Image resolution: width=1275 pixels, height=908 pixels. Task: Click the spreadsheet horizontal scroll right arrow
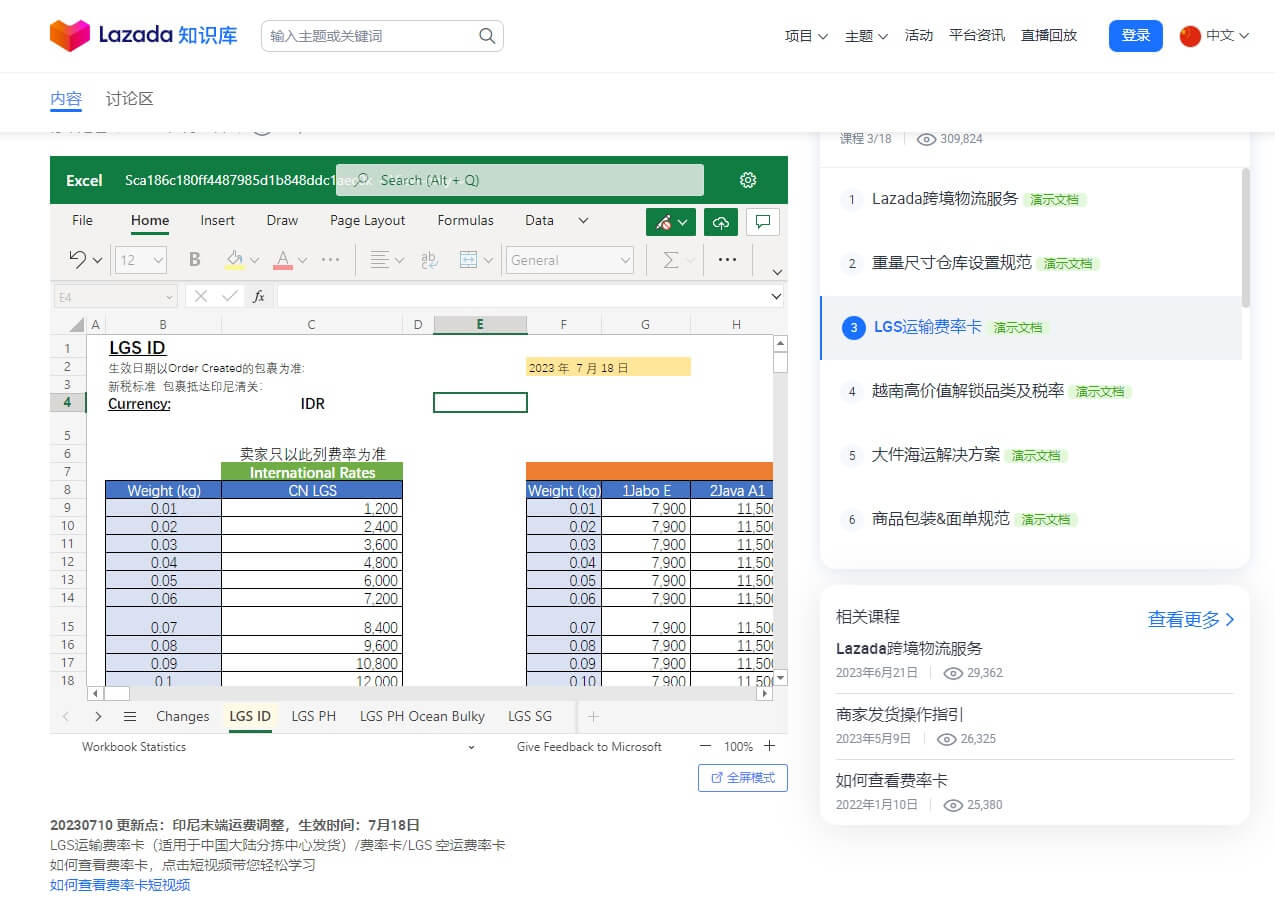[x=765, y=693]
